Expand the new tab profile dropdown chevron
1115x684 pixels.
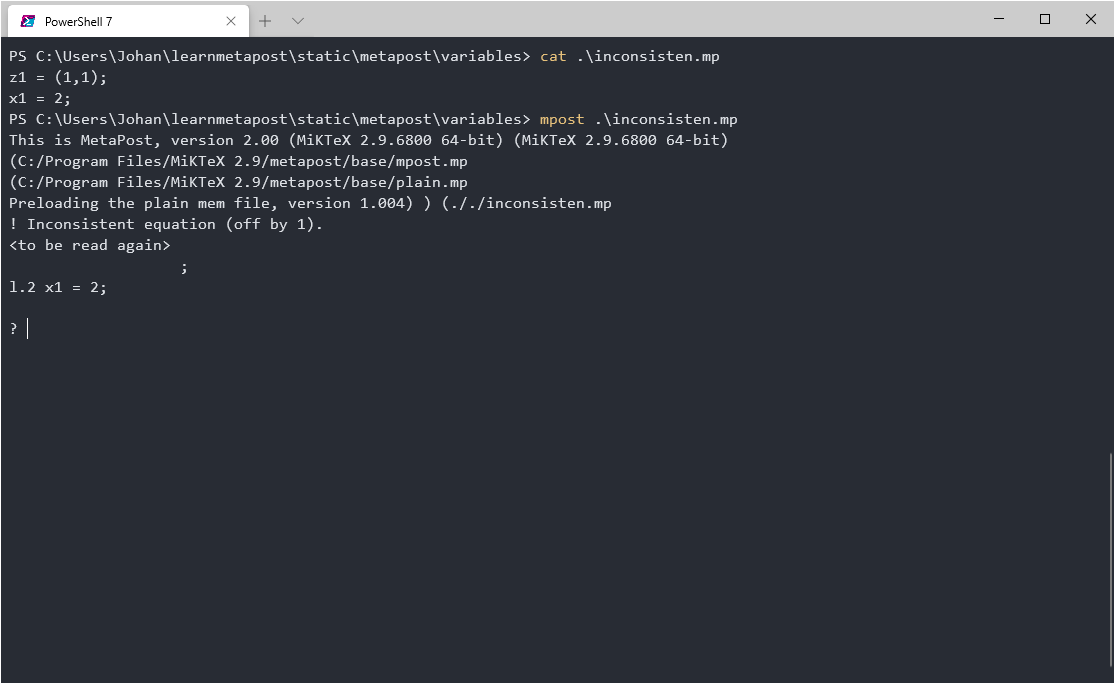[298, 21]
